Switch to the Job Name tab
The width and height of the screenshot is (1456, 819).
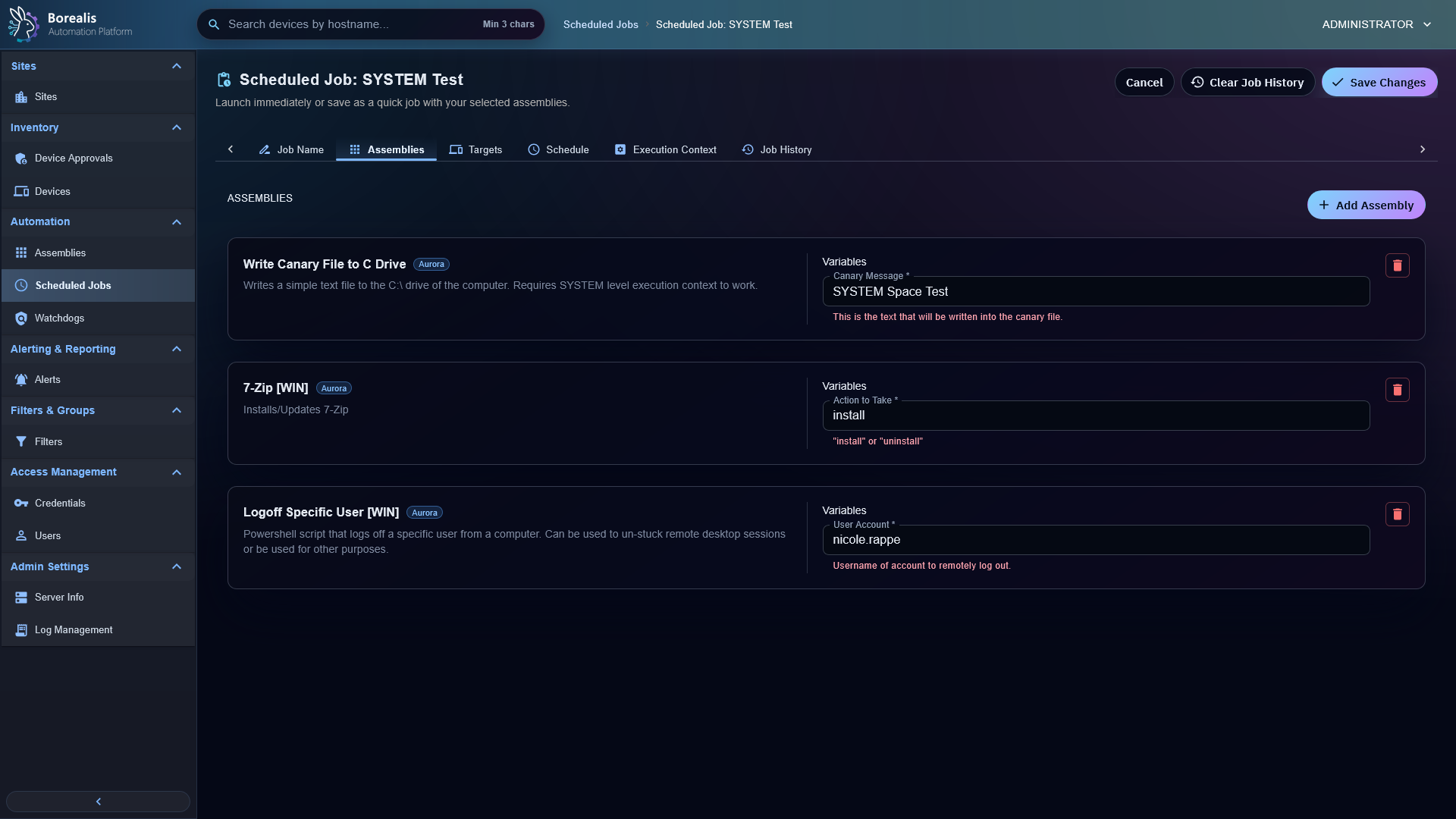tap(291, 149)
